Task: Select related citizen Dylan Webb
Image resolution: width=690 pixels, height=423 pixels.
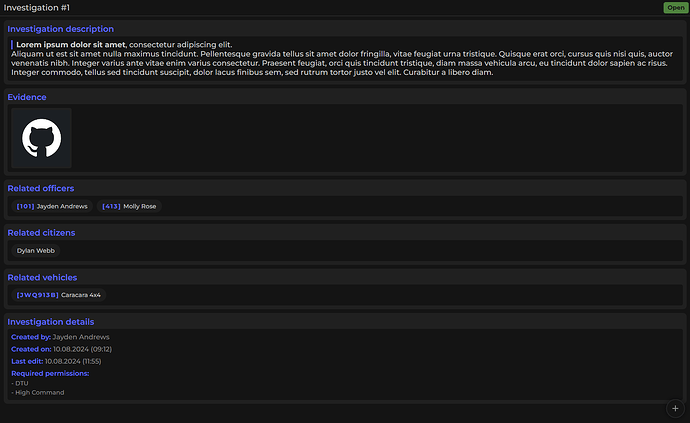Action: [x=36, y=251]
